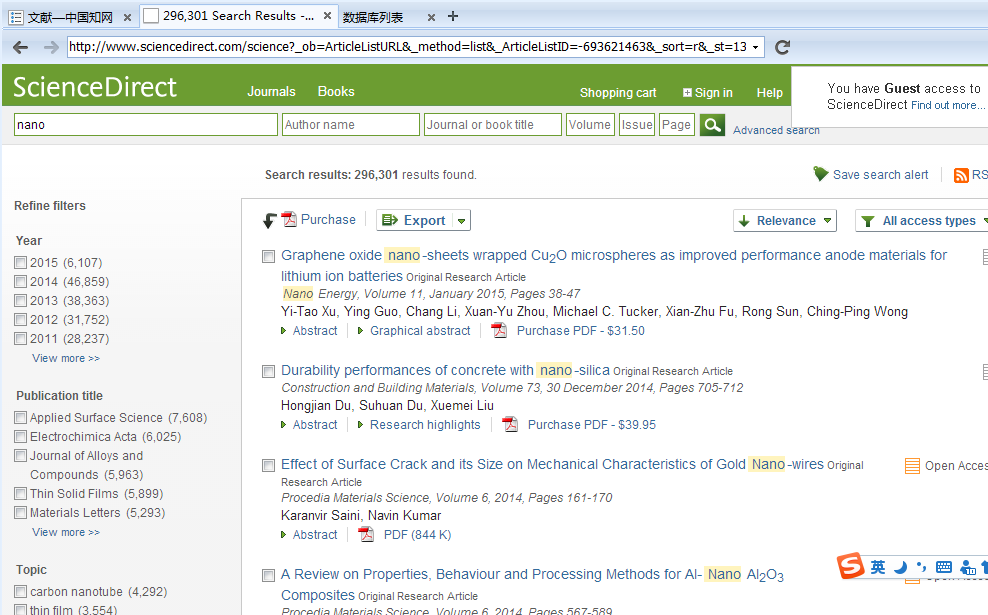Open the address bar URL dropdown arrow
The image size is (988, 615).
pos(755,47)
